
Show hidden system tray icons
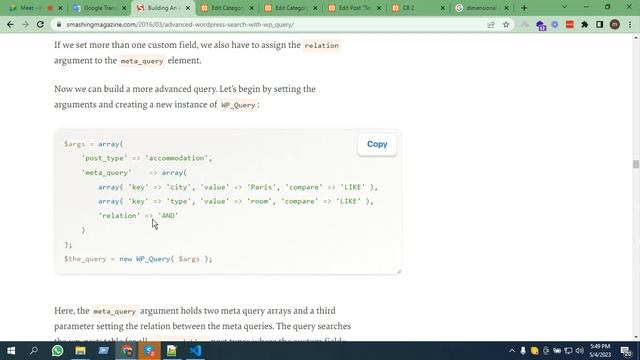tap(512, 351)
